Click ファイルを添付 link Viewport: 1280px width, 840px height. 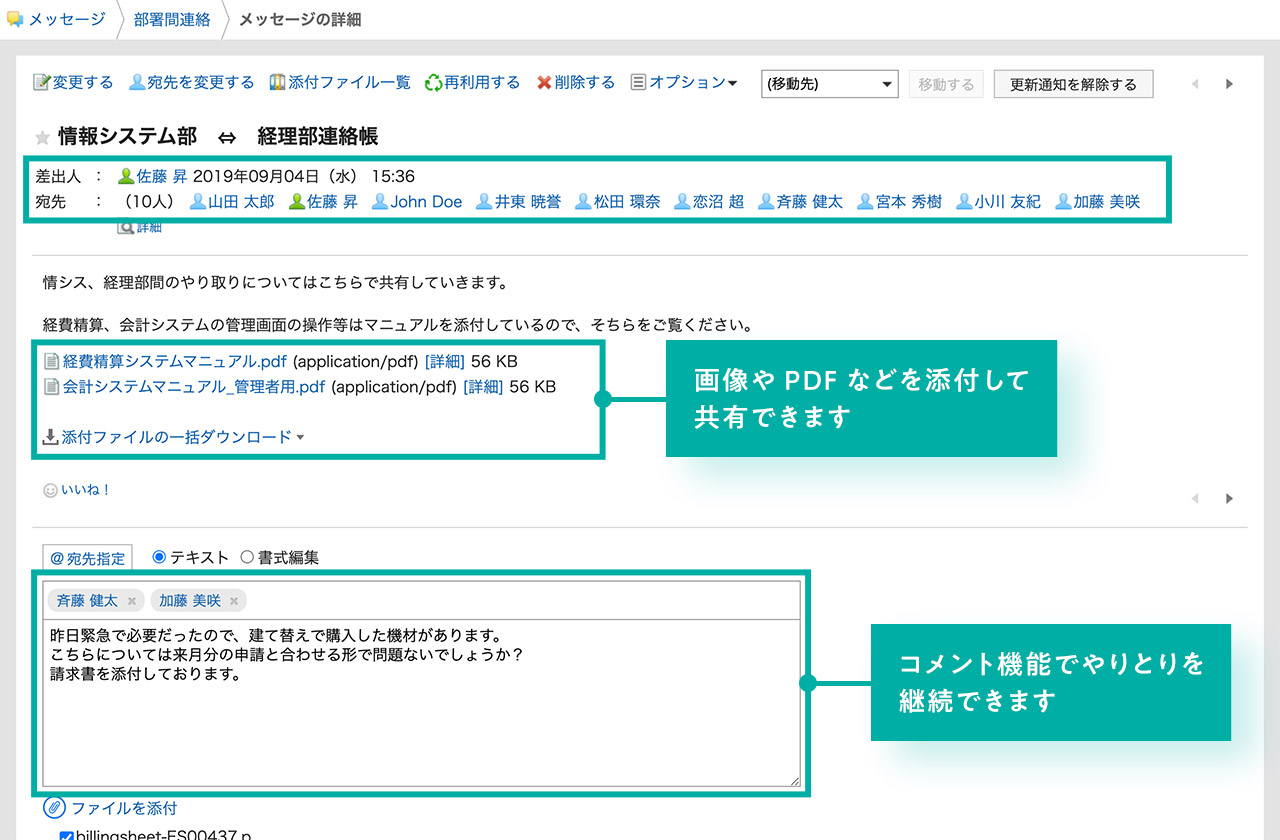coord(124,807)
